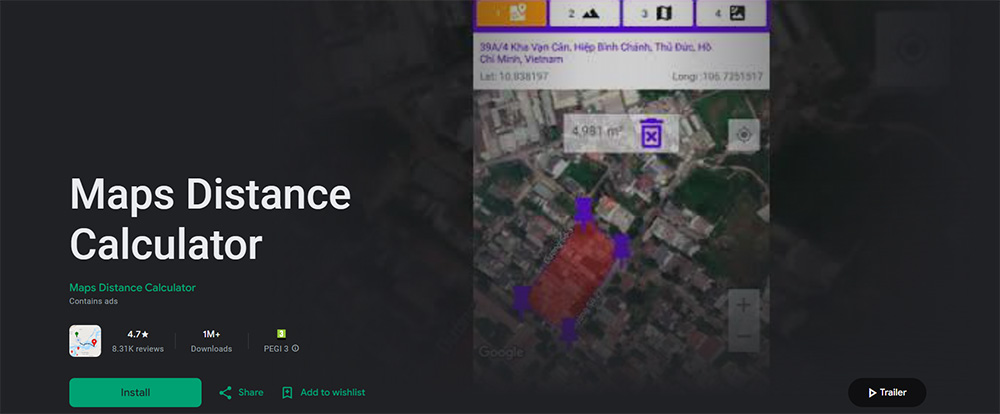Click the wishlist bookmark icon
Screen dimensions: 1000x414
(x=287, y=392)
